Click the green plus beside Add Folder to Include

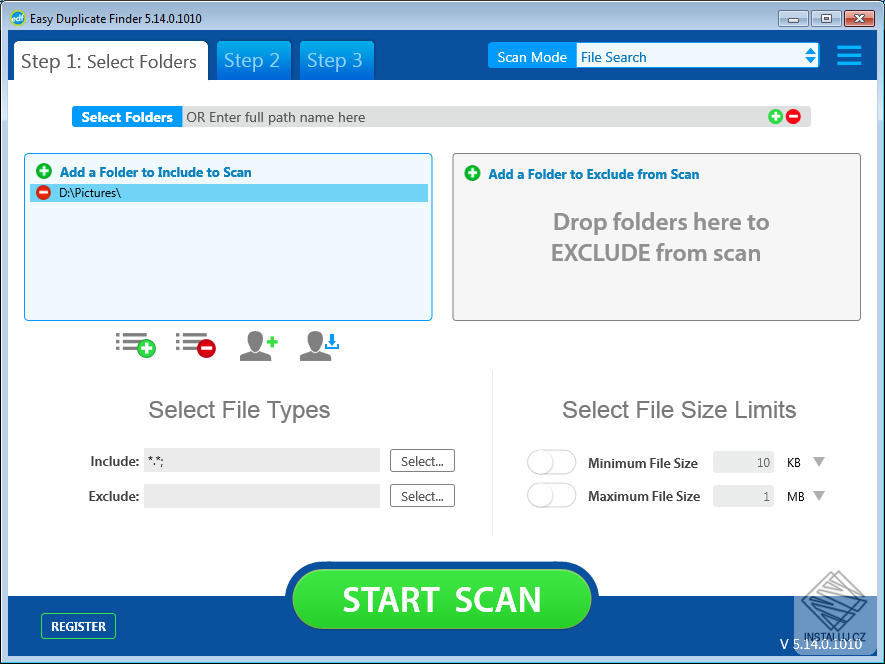pos(41,172)
